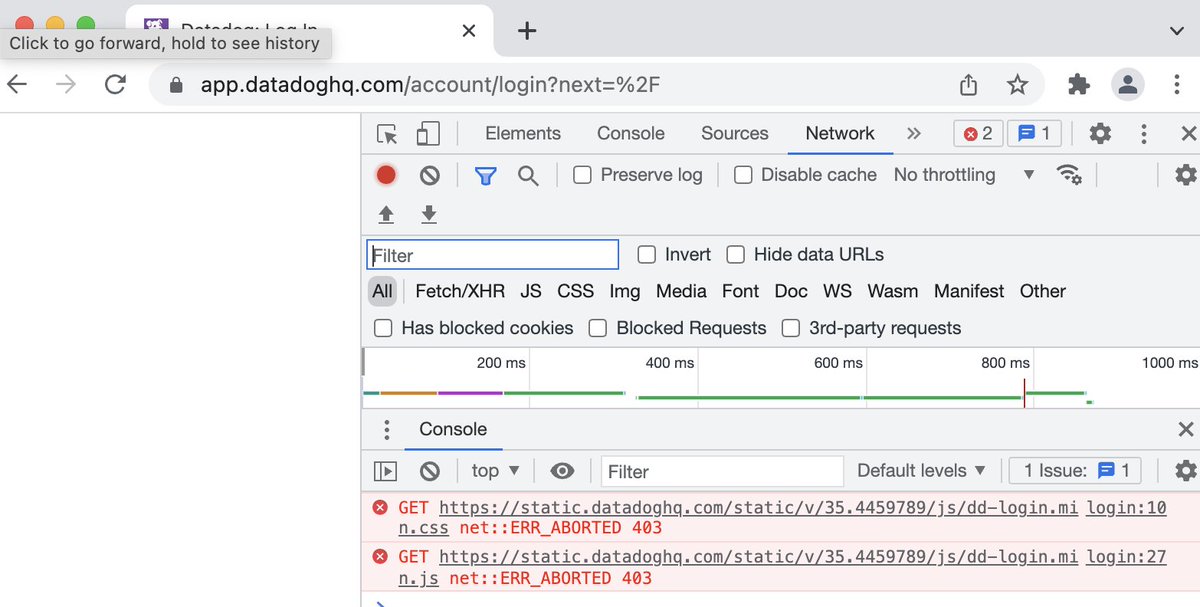
Task: Activate the inspect element picker
Action: click(x=387, y=134)
